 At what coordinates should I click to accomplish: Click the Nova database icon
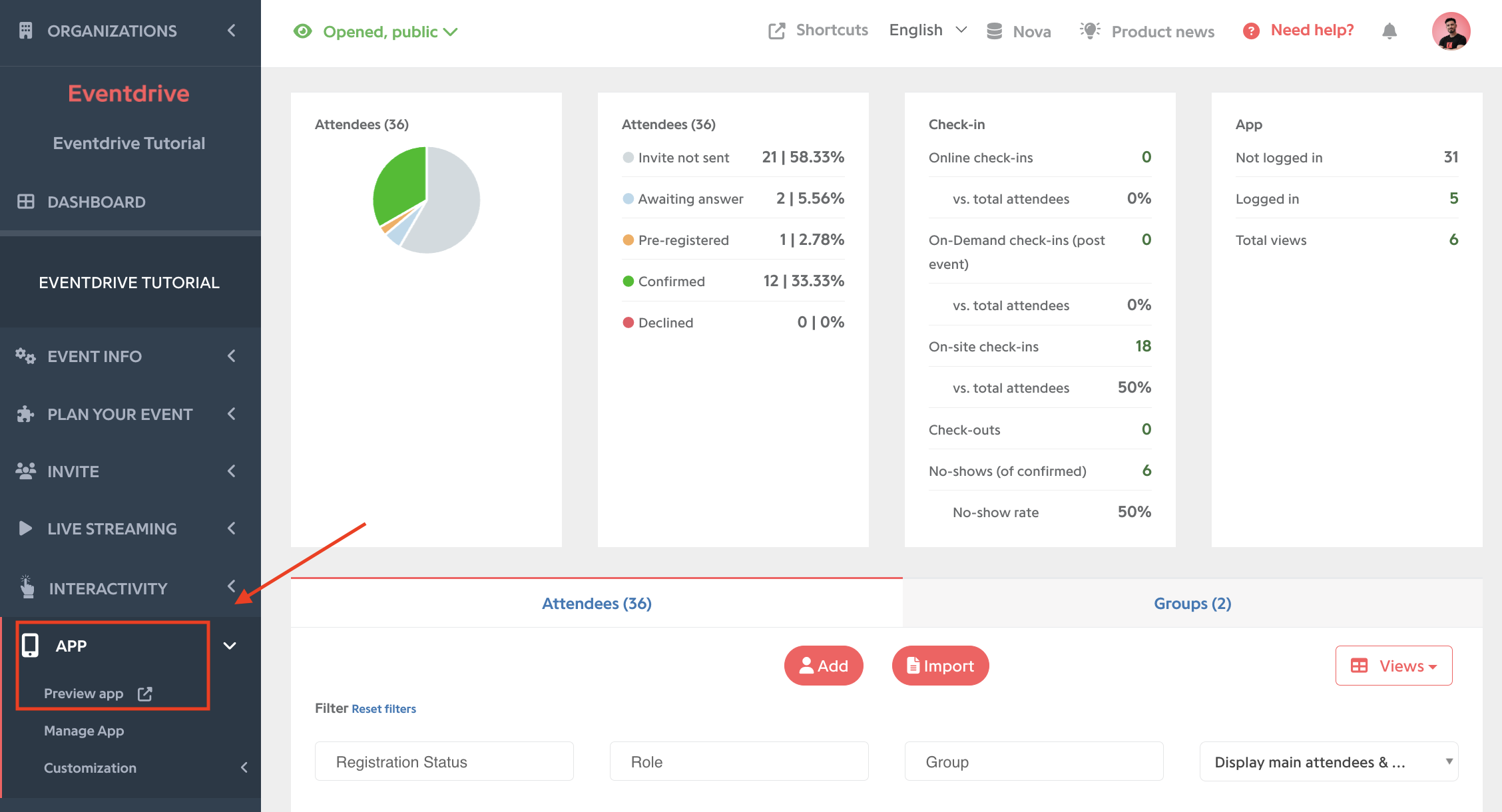click(x=994, y=31)
